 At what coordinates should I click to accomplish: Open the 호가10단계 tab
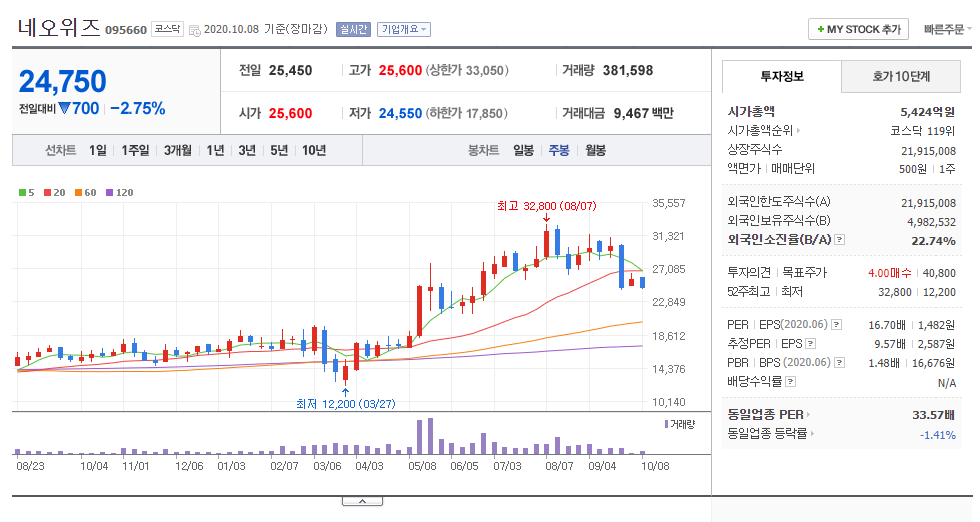point(901,76)
